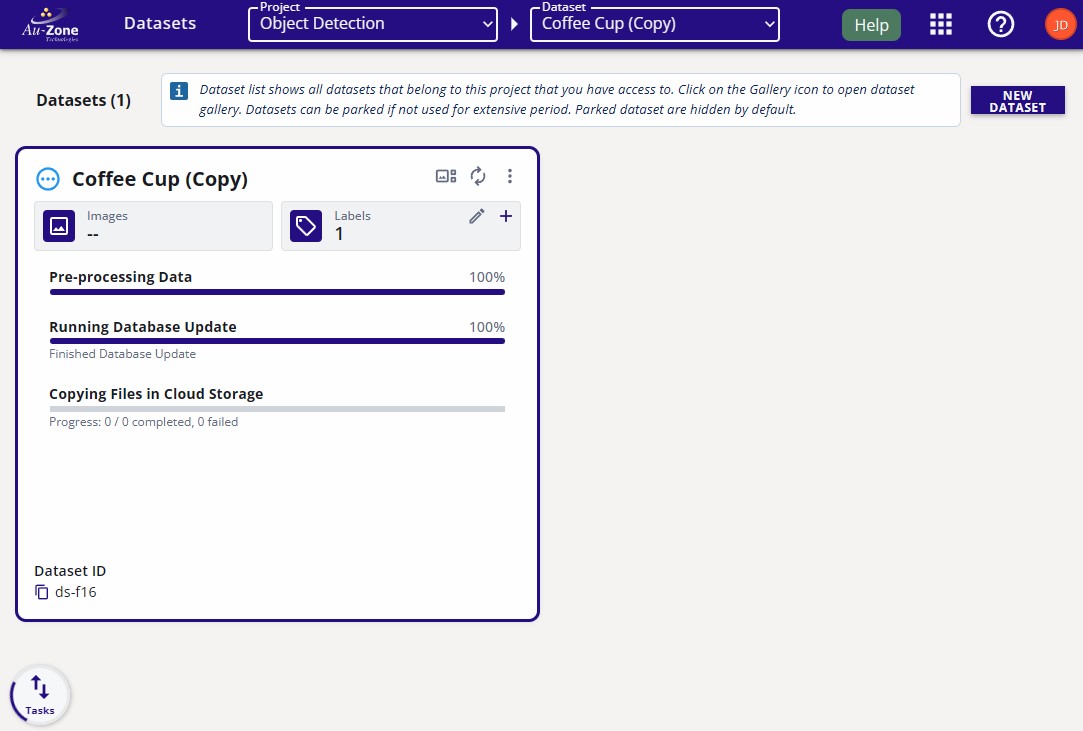
Task: Click the refresh arrows icon on dataset card
Action: (478, 176)
